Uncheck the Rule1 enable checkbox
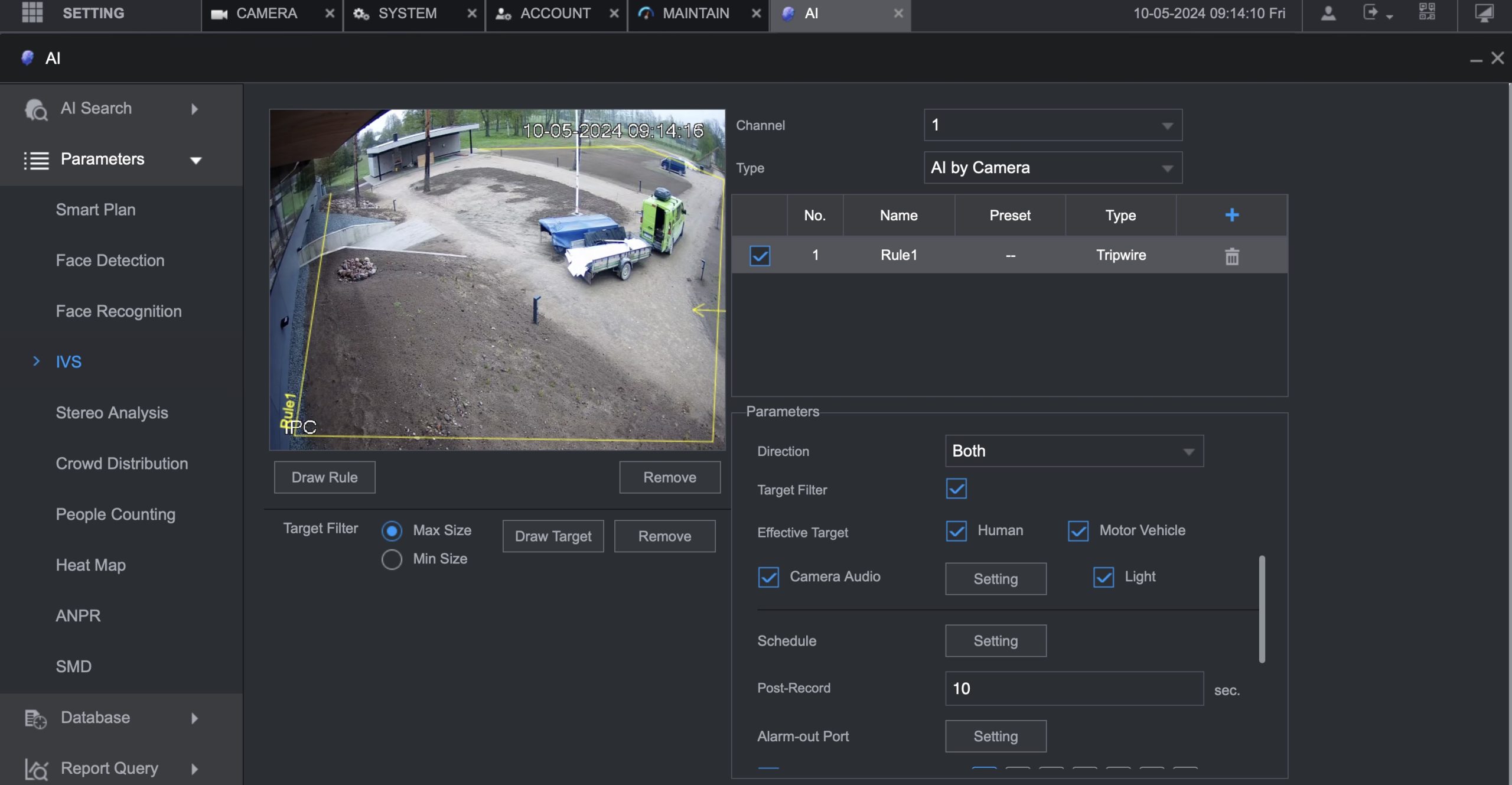This screenshot has width=1512, height=785. (x=760, y=256)
